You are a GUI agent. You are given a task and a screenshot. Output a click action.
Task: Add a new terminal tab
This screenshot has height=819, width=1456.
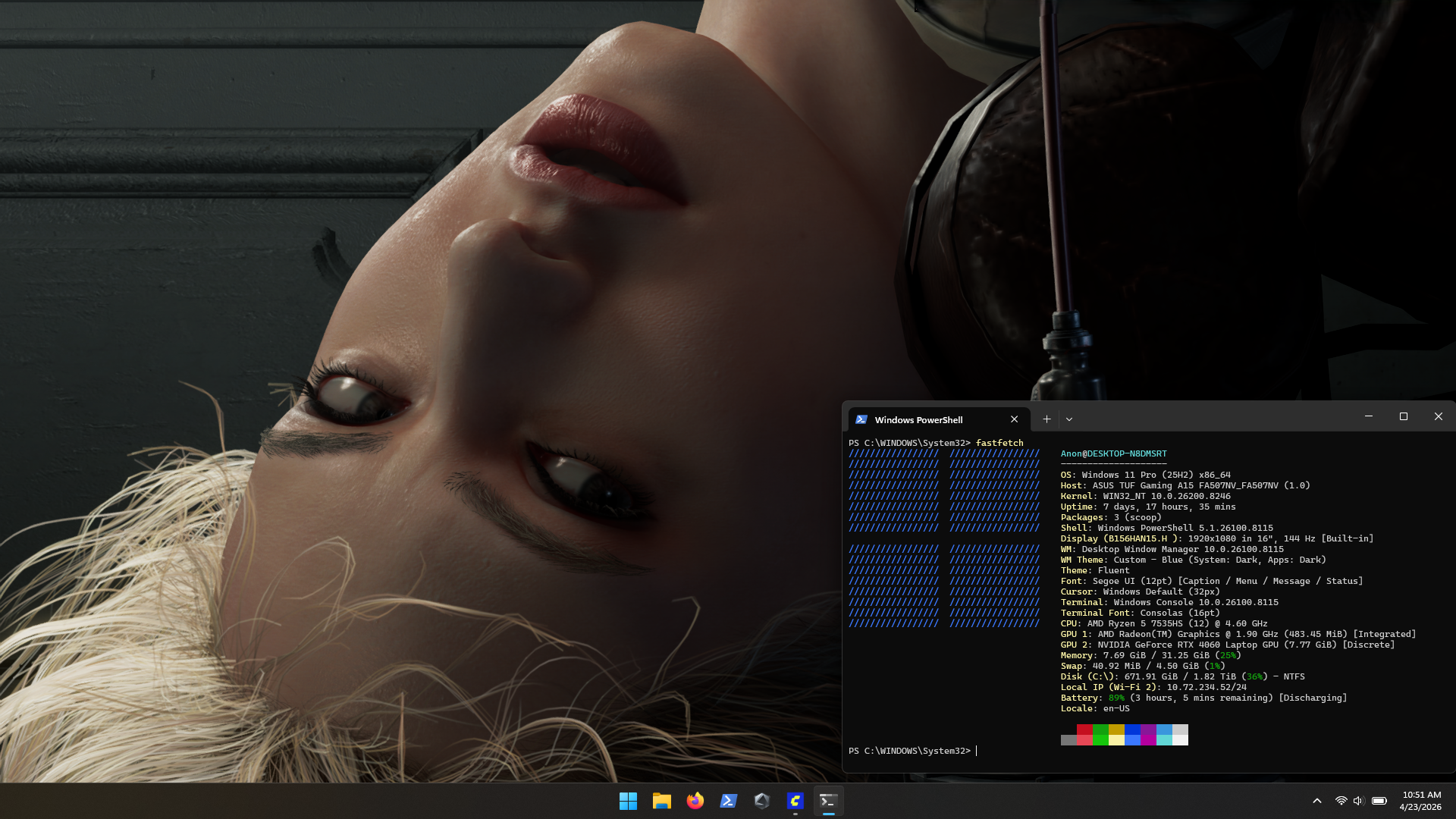click(x=1046, y=419)
